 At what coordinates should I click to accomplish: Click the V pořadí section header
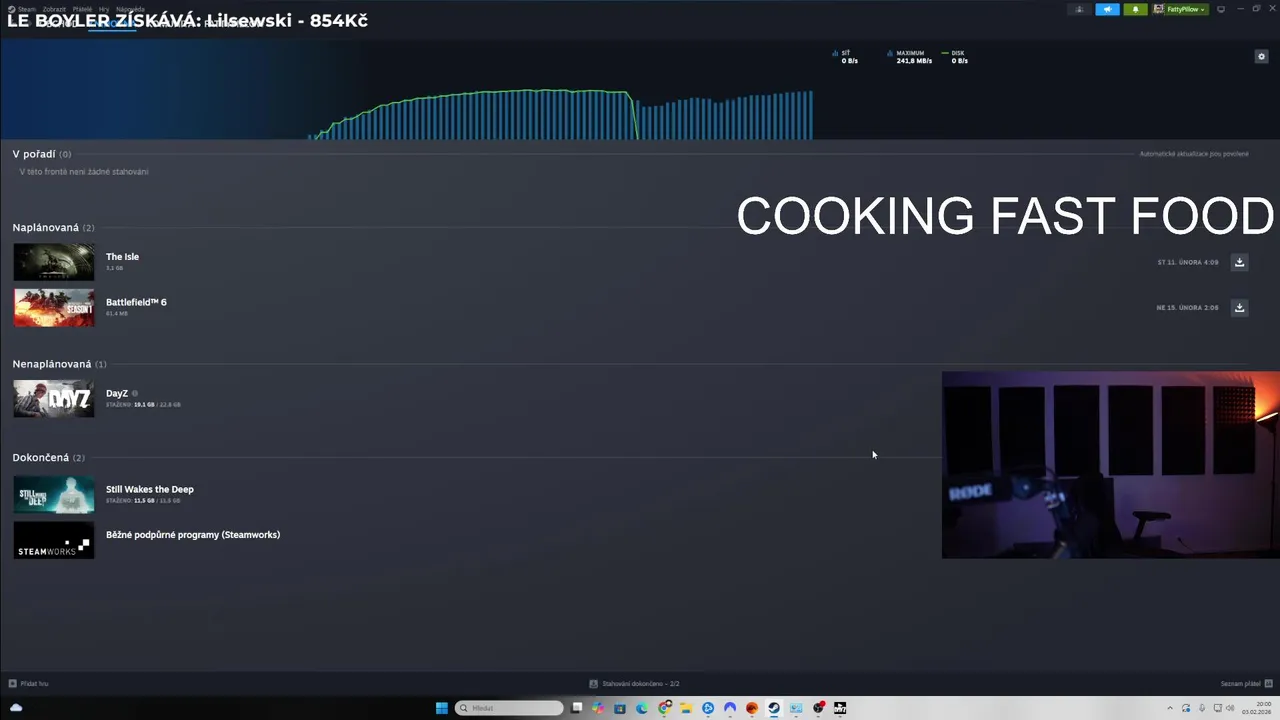click(34, 154)
